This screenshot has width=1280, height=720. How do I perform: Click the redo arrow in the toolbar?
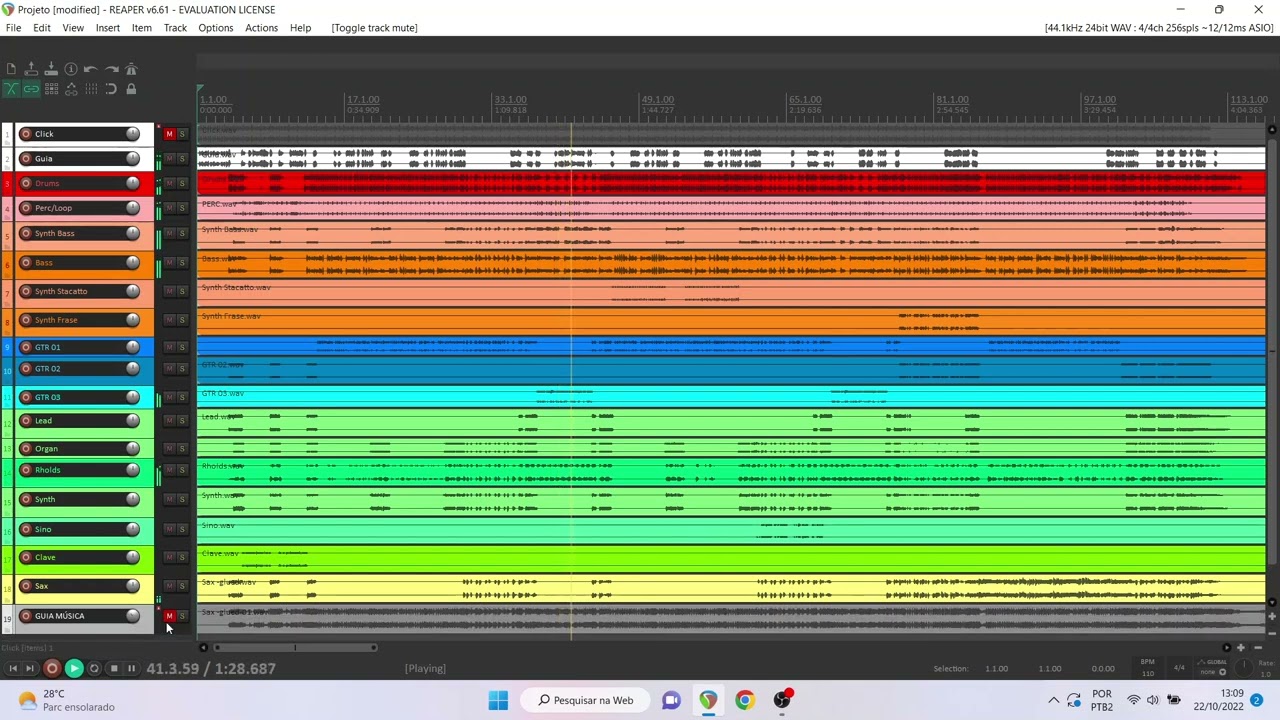click(111, 69)
